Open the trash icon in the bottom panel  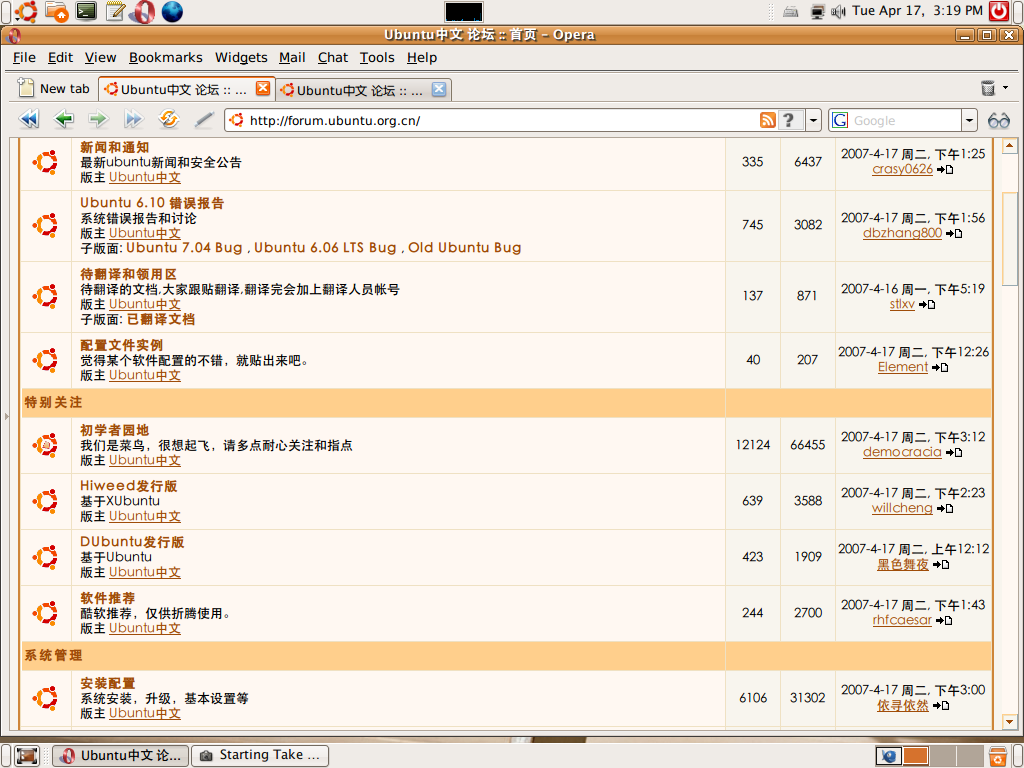click(998, 756)
